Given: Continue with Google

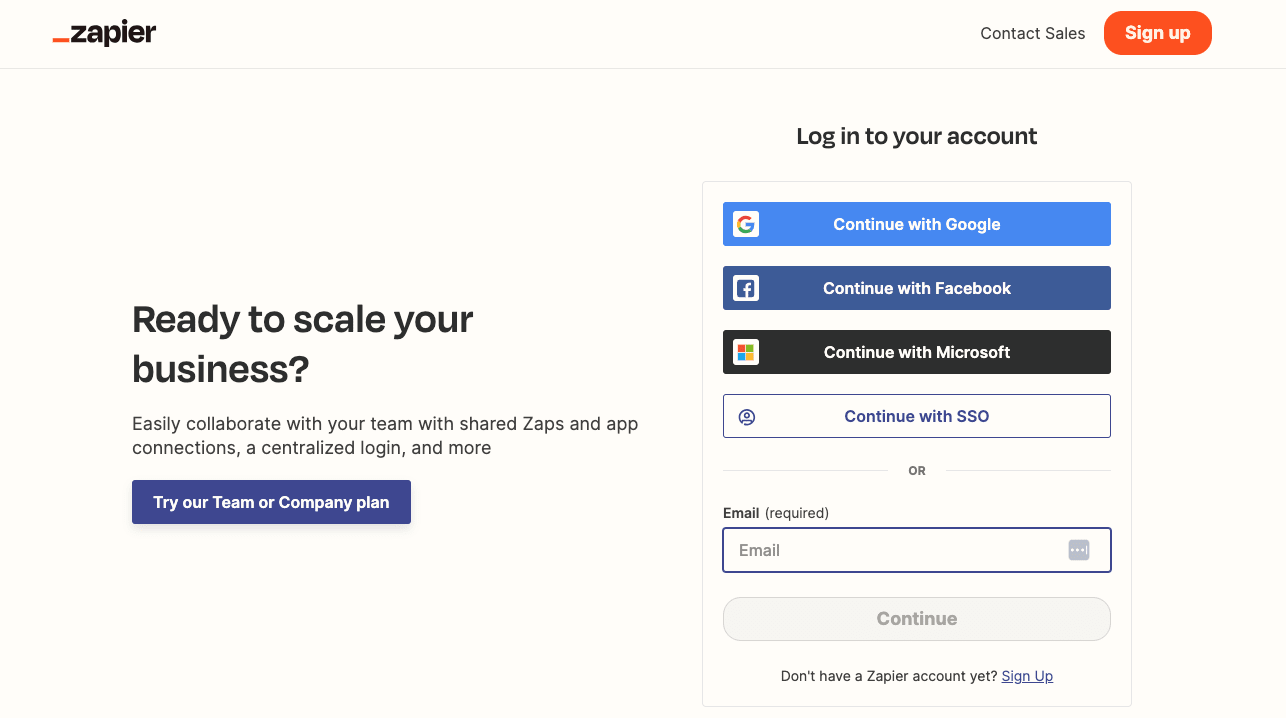Looking at the screenshot, I should click(x=916, y=224).
